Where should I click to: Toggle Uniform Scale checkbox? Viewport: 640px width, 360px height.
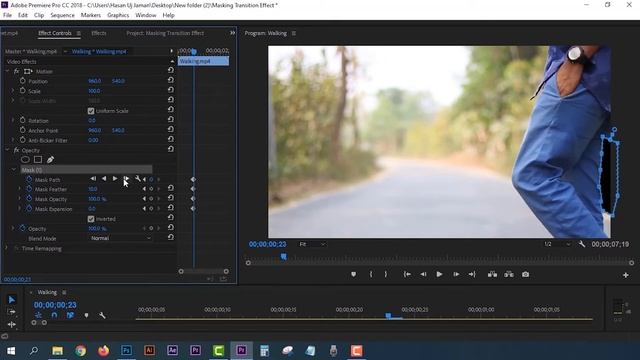point(91,111)
